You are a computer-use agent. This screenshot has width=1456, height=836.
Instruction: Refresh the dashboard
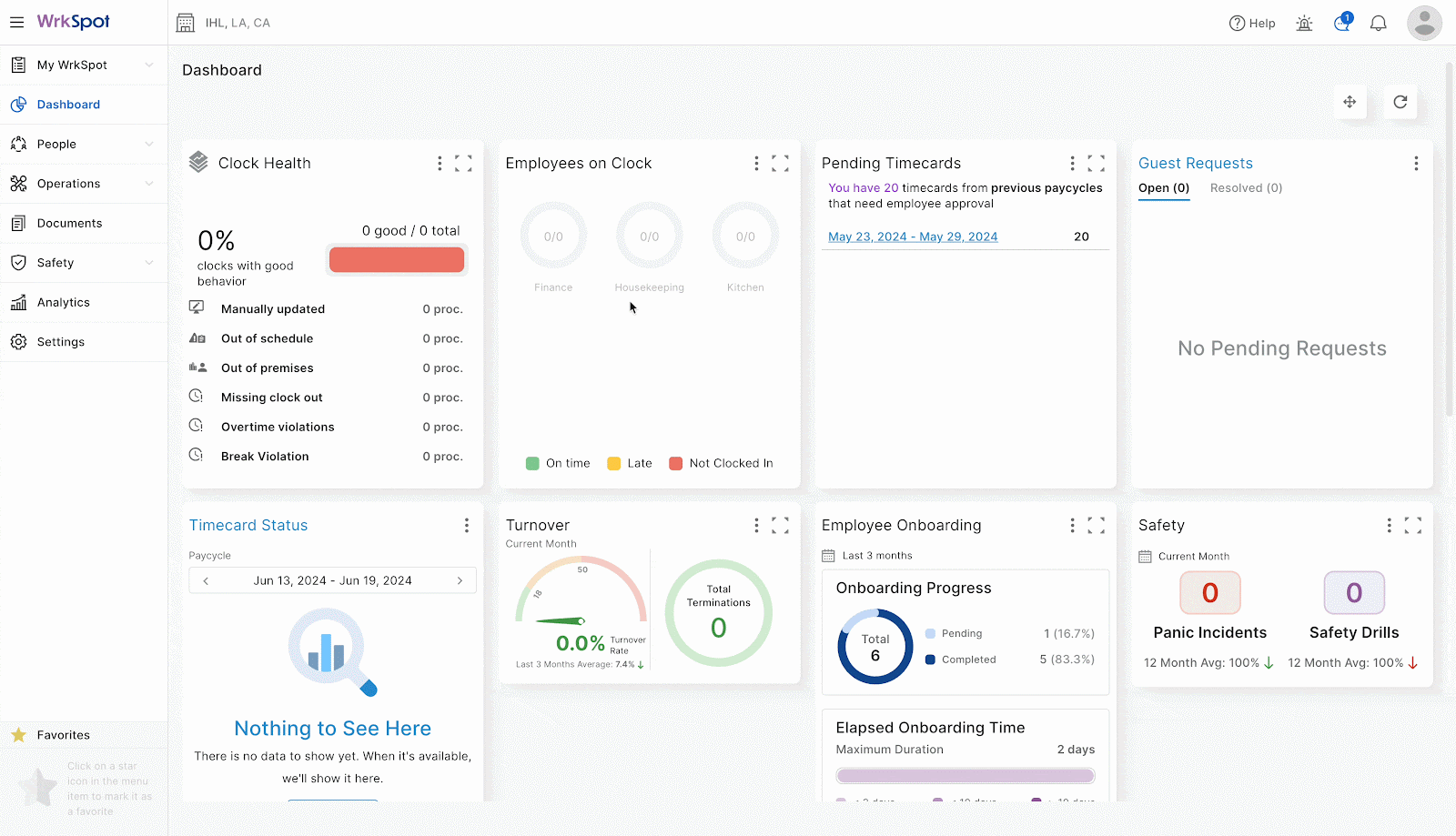(x=1400, y=102)
